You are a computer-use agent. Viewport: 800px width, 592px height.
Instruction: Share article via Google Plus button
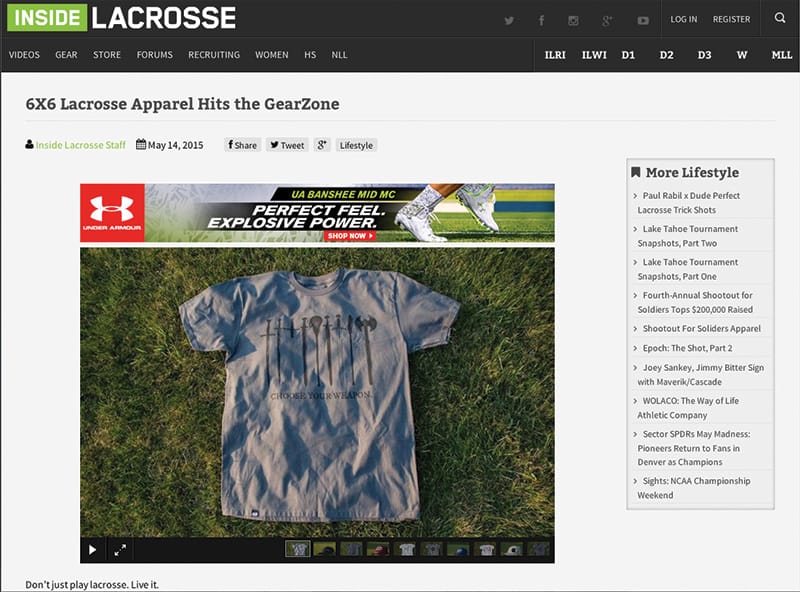click(322, 145)
